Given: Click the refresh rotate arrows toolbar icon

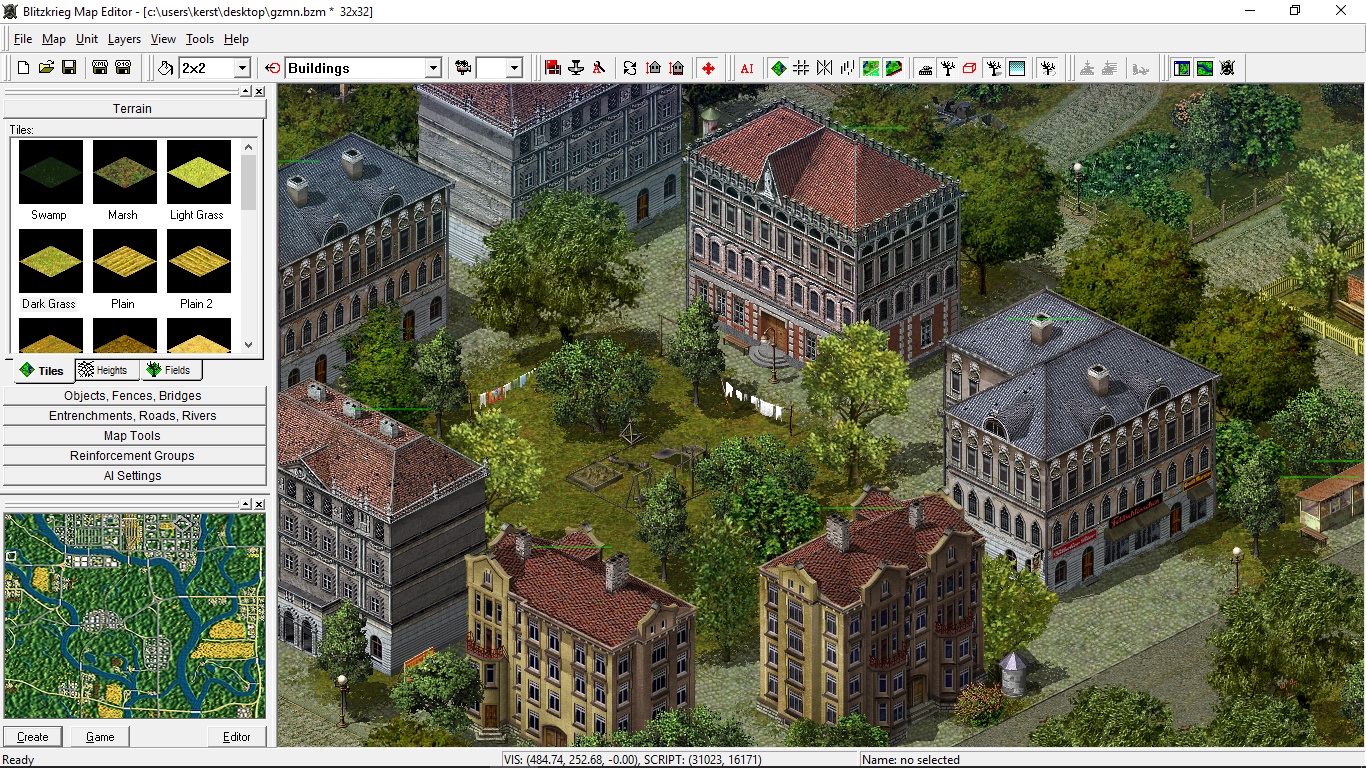Looking at the screenshot, I should coord(630,68).
